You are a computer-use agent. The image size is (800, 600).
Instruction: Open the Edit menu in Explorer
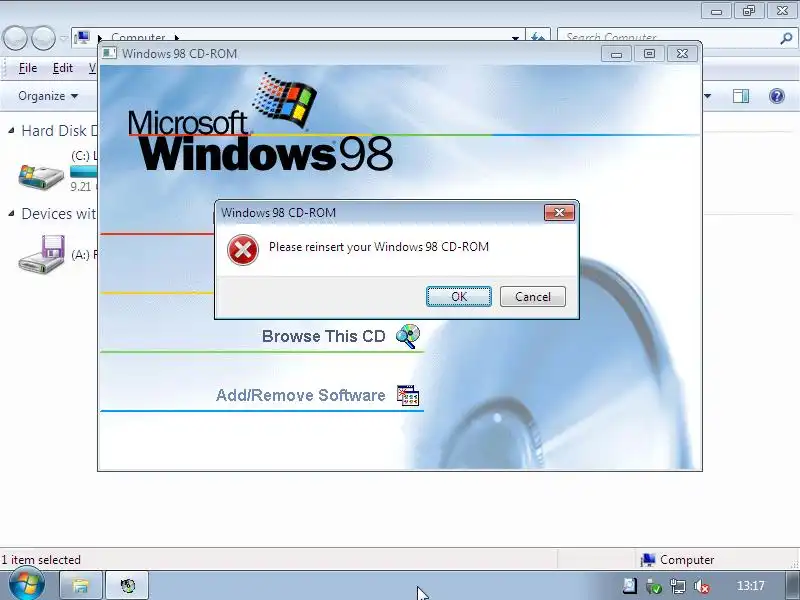[63, 68]
